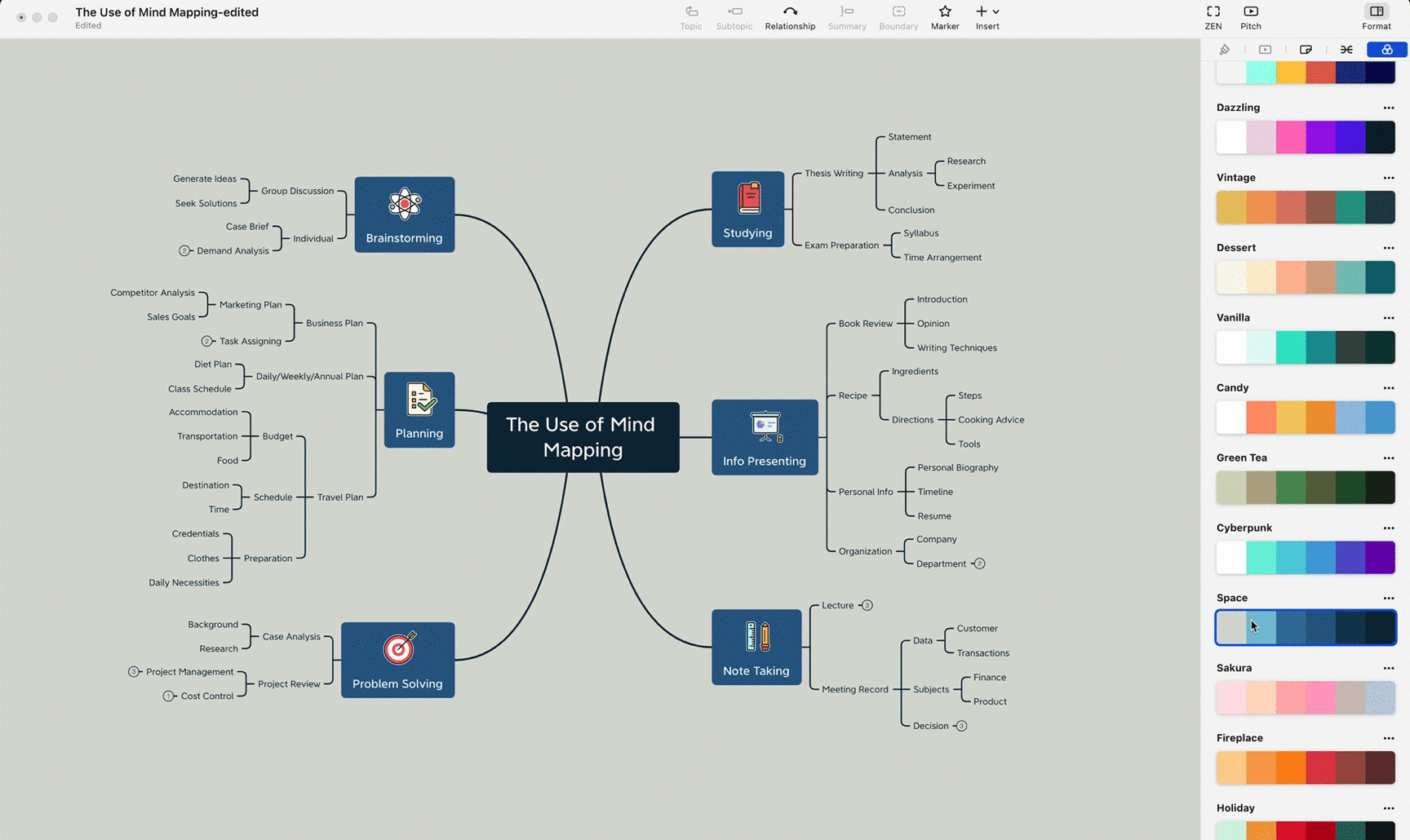
Task: Open the Color Theme circles tab
Action: [x=1386, y=50]
